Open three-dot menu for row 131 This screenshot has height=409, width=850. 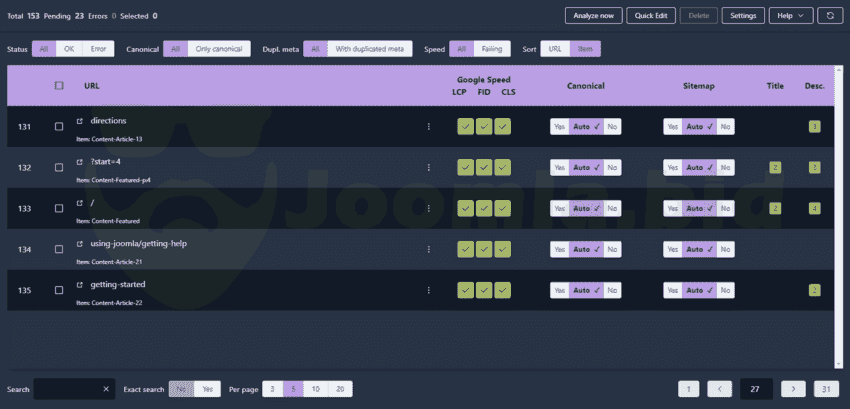point(429,126)
